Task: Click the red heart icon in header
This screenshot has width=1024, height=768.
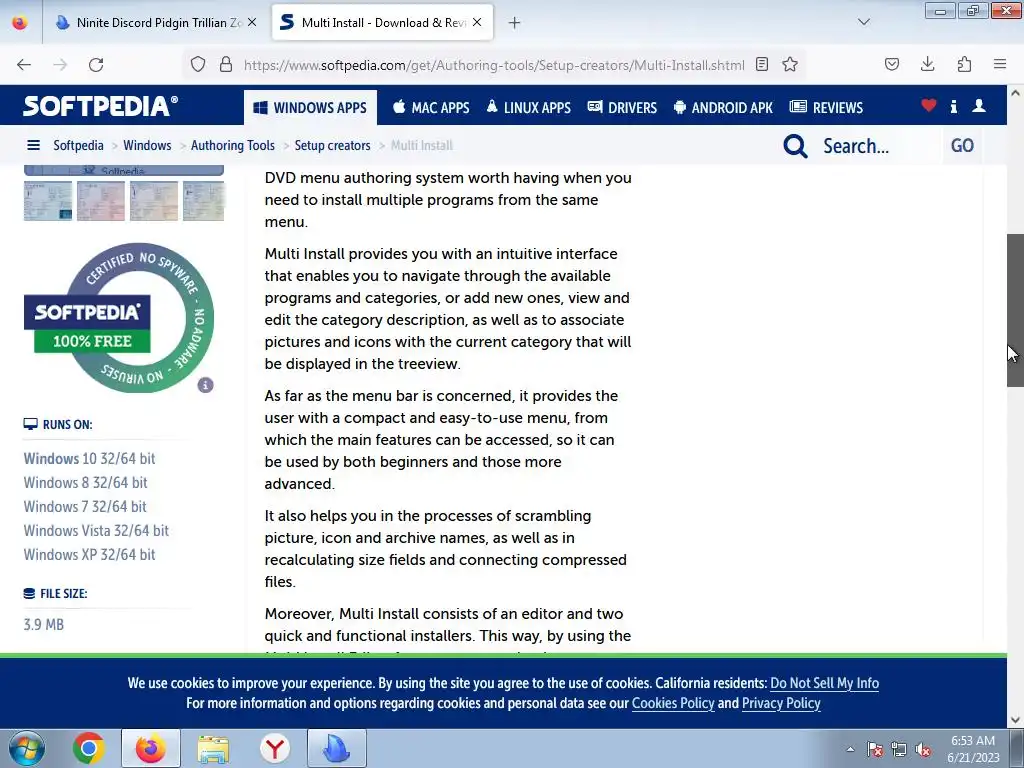Action: pyautogui.click(x=929, y=105)
